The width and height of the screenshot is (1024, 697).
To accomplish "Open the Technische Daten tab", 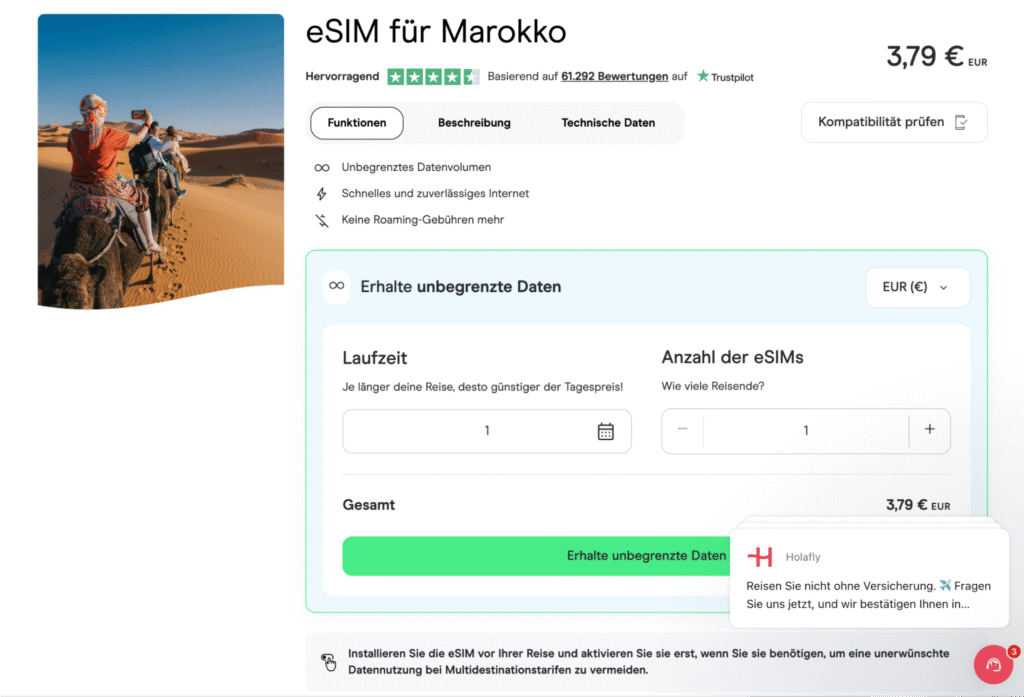I will point(606,123).
